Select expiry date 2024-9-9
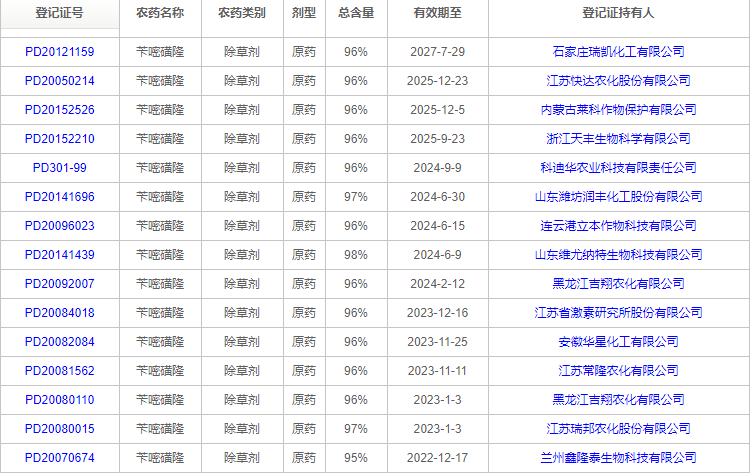The width and height of the screenshot is (752, 473). 437,168
